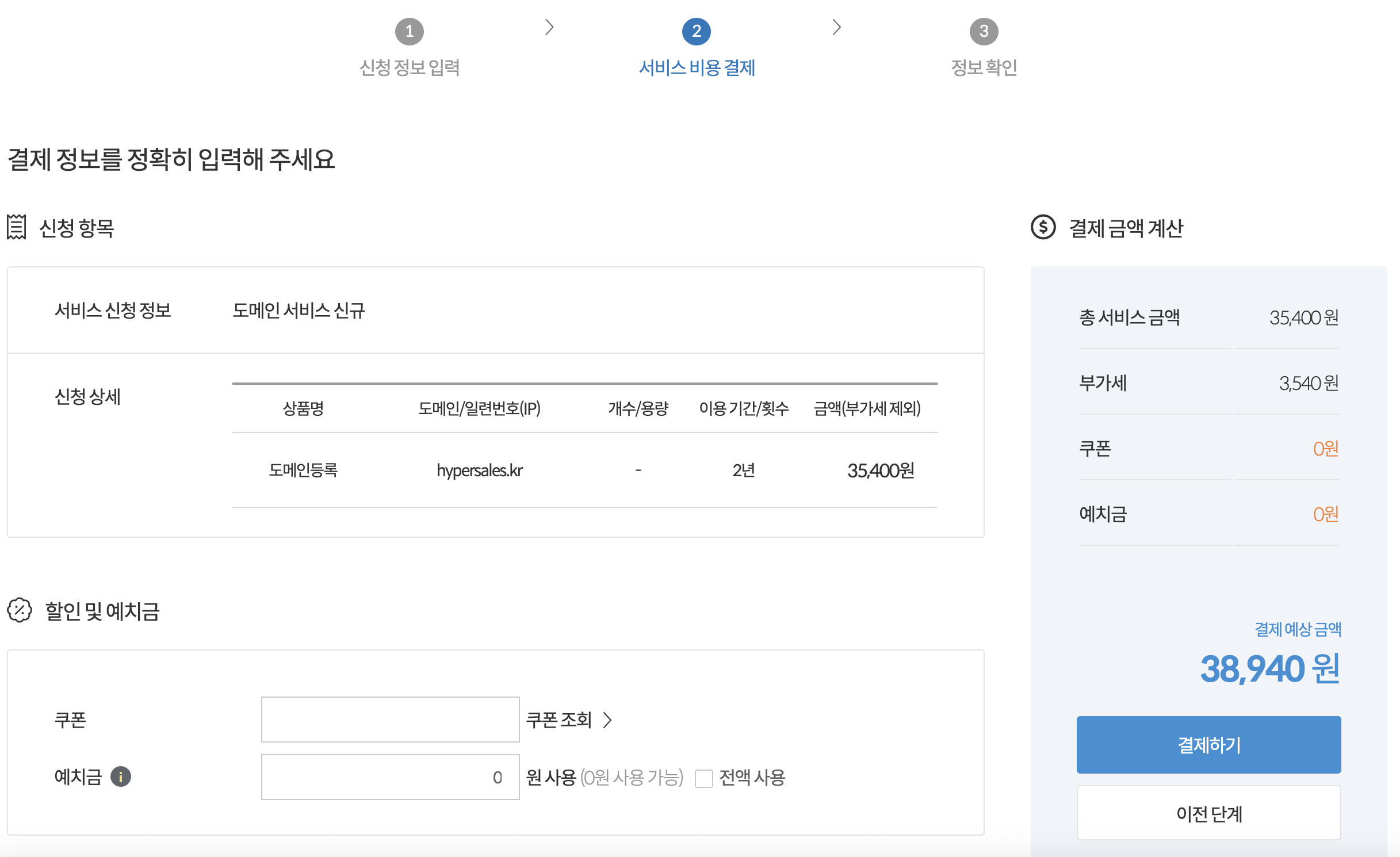Image resolution: width=1400 pixels, height=857 pixels.
Task: Click the step 2 circle icon
Action: (x=696, y=31)
